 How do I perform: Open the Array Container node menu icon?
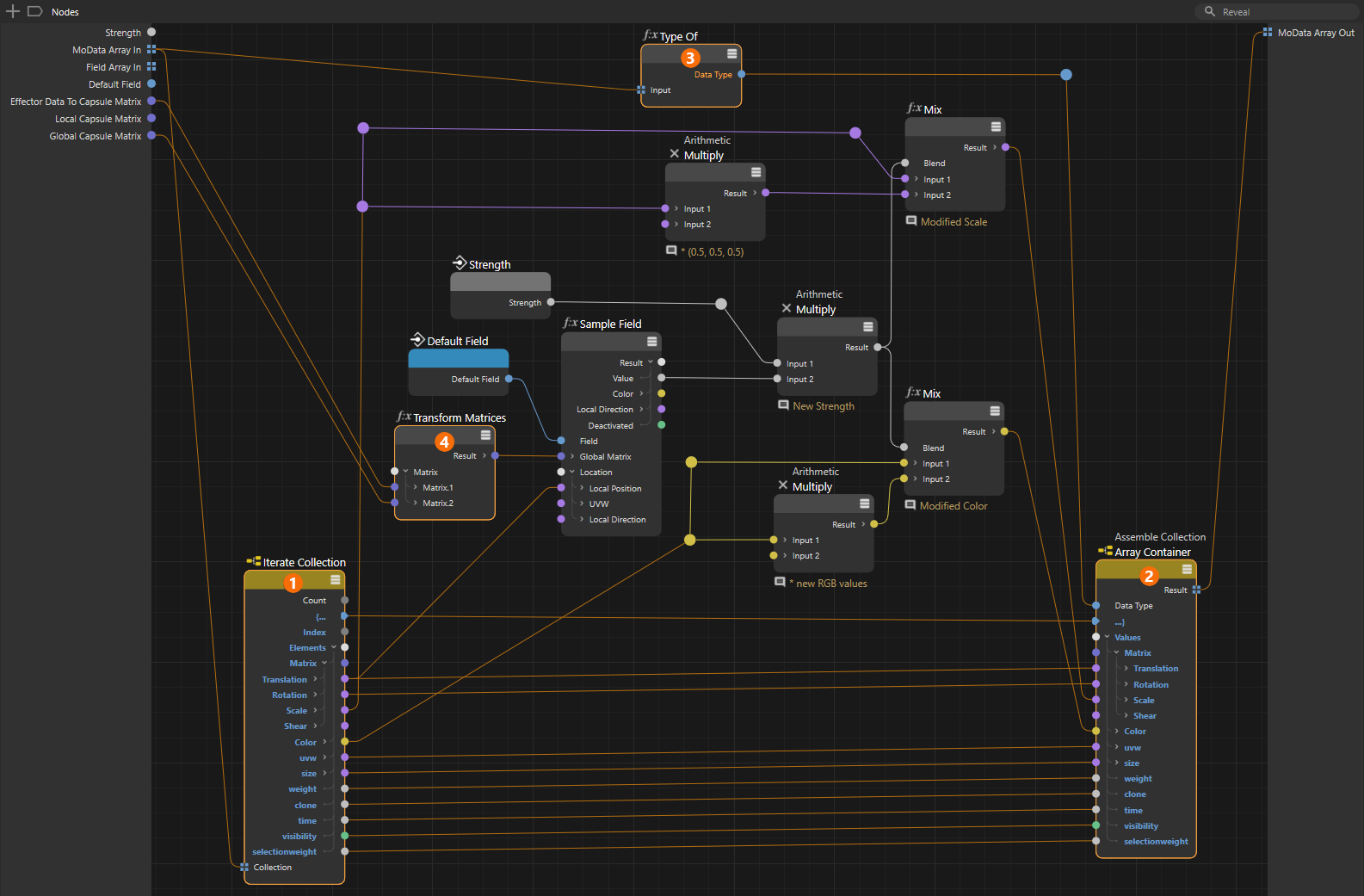[x=1187, y=569]
